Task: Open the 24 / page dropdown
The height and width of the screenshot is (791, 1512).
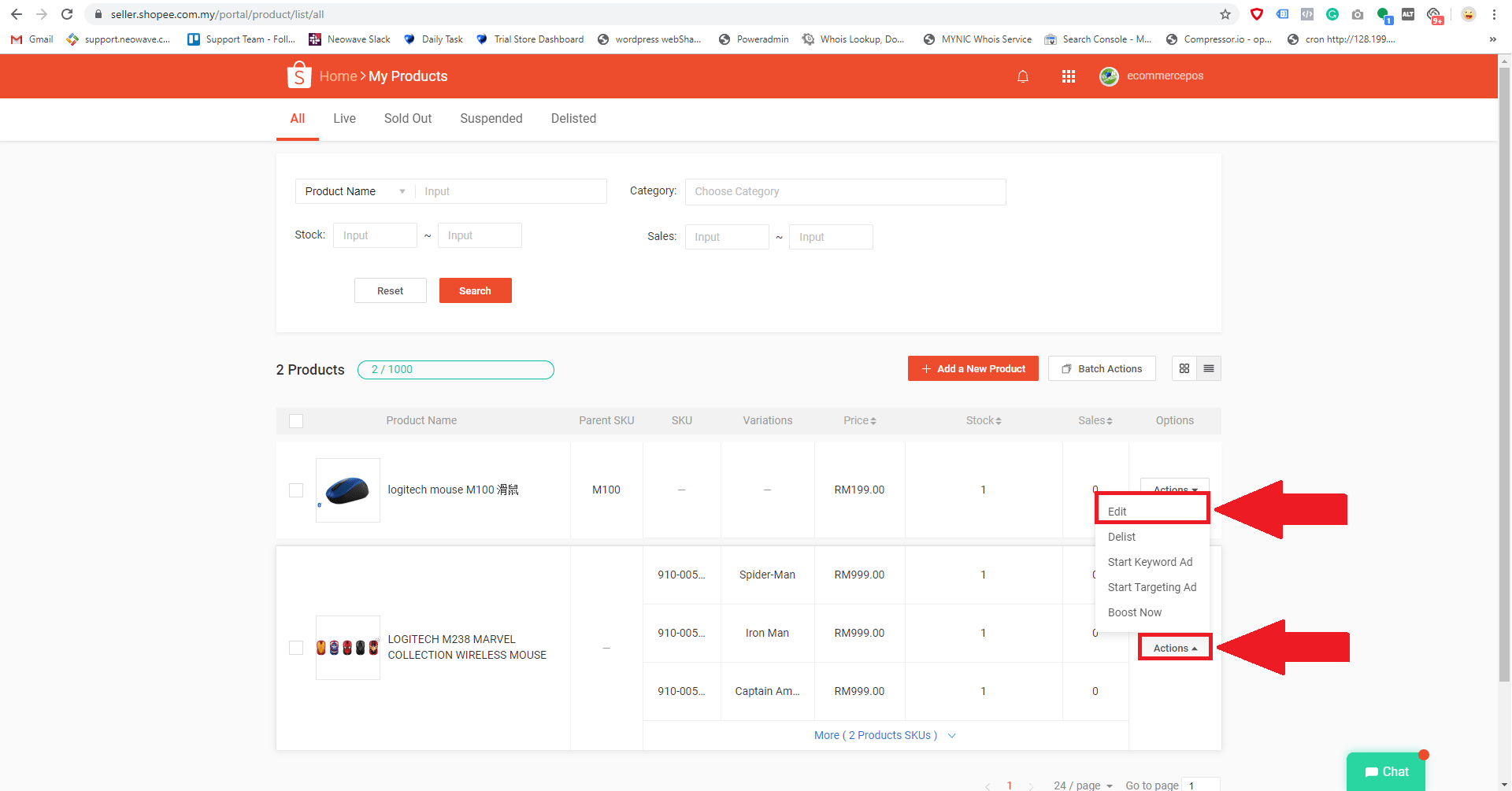Action: pos(1082,785)
